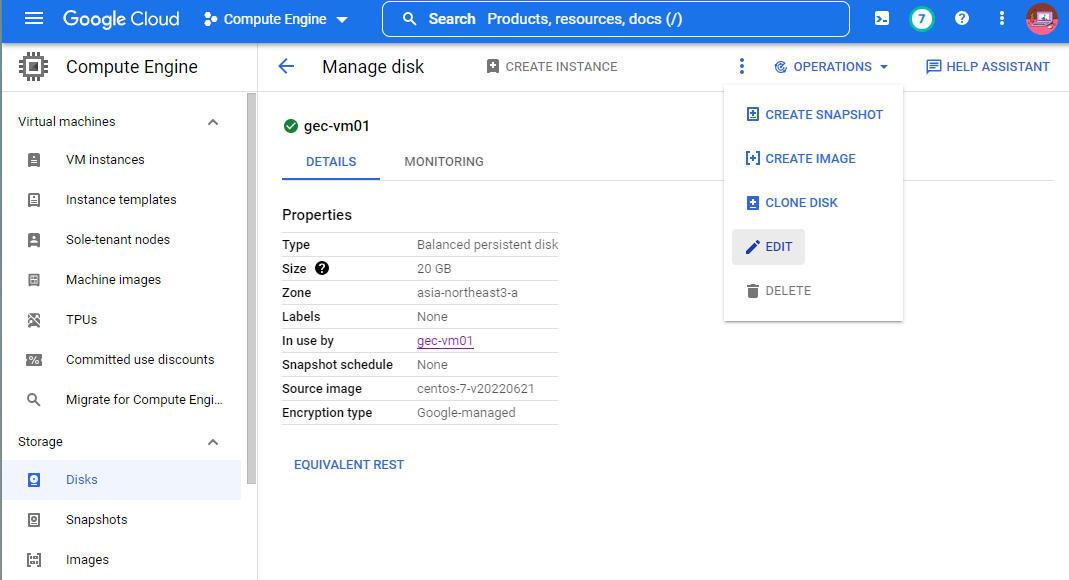This screenshot has width=1069, height=580.
Task: Open the hamburger navigation menu
Action: (33, 18)
